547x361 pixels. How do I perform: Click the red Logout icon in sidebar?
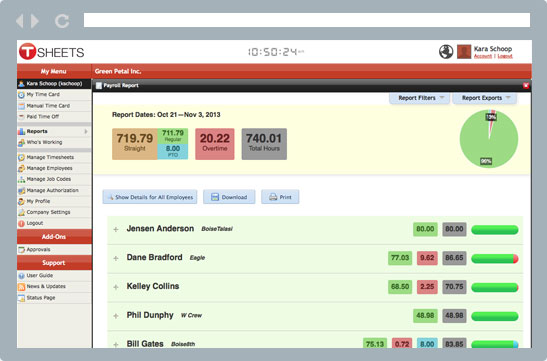point(21,223)
